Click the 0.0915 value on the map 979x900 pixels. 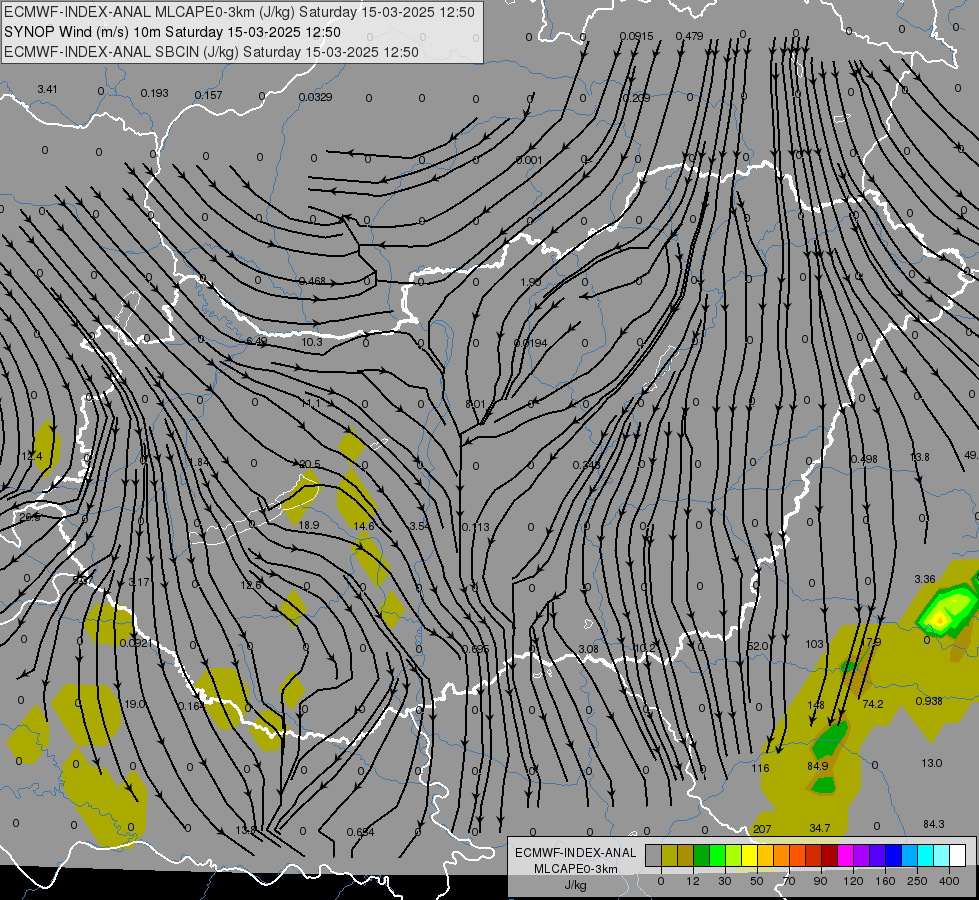(636, 36)
